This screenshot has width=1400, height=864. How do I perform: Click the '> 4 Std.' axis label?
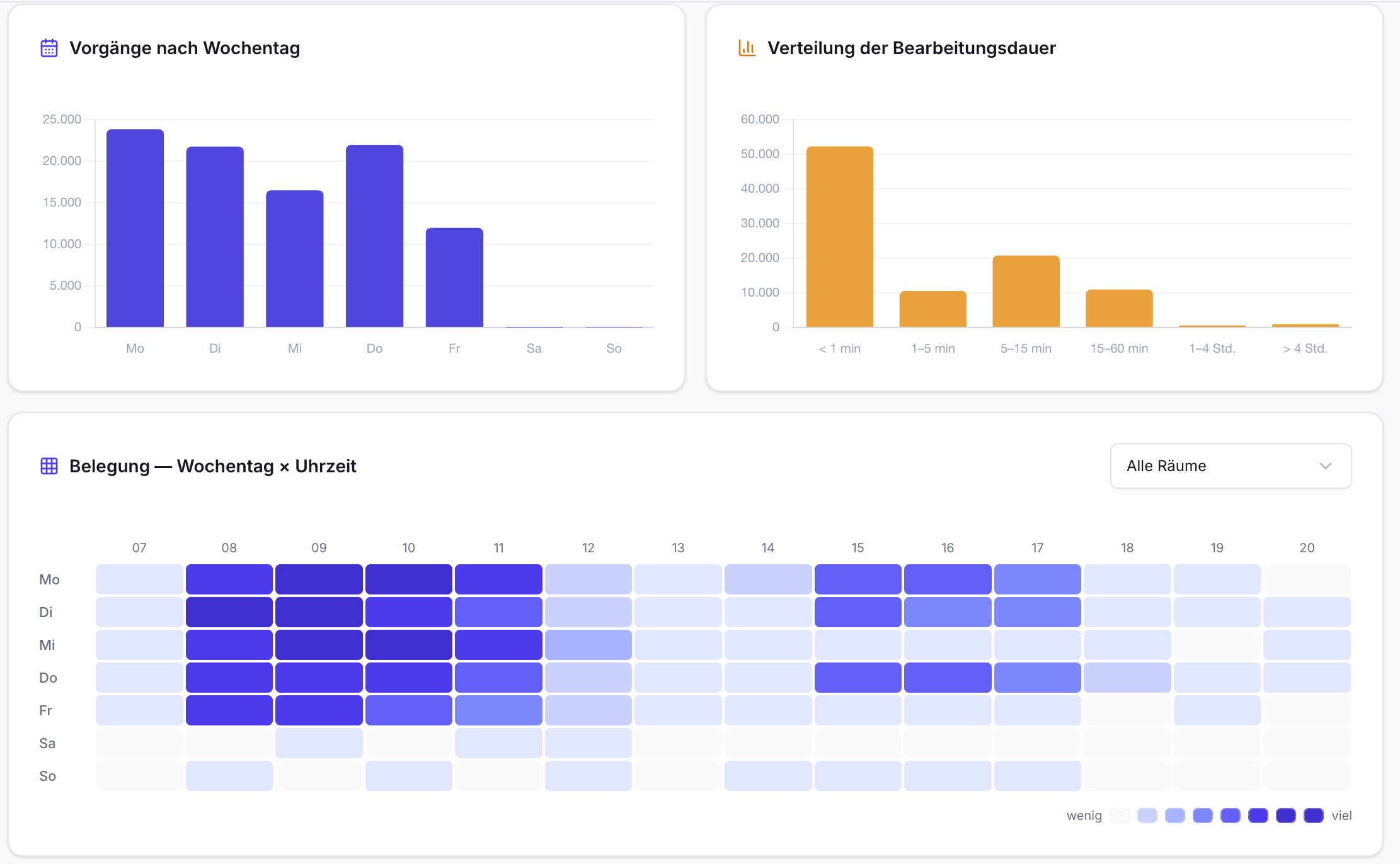[1305, 348]
